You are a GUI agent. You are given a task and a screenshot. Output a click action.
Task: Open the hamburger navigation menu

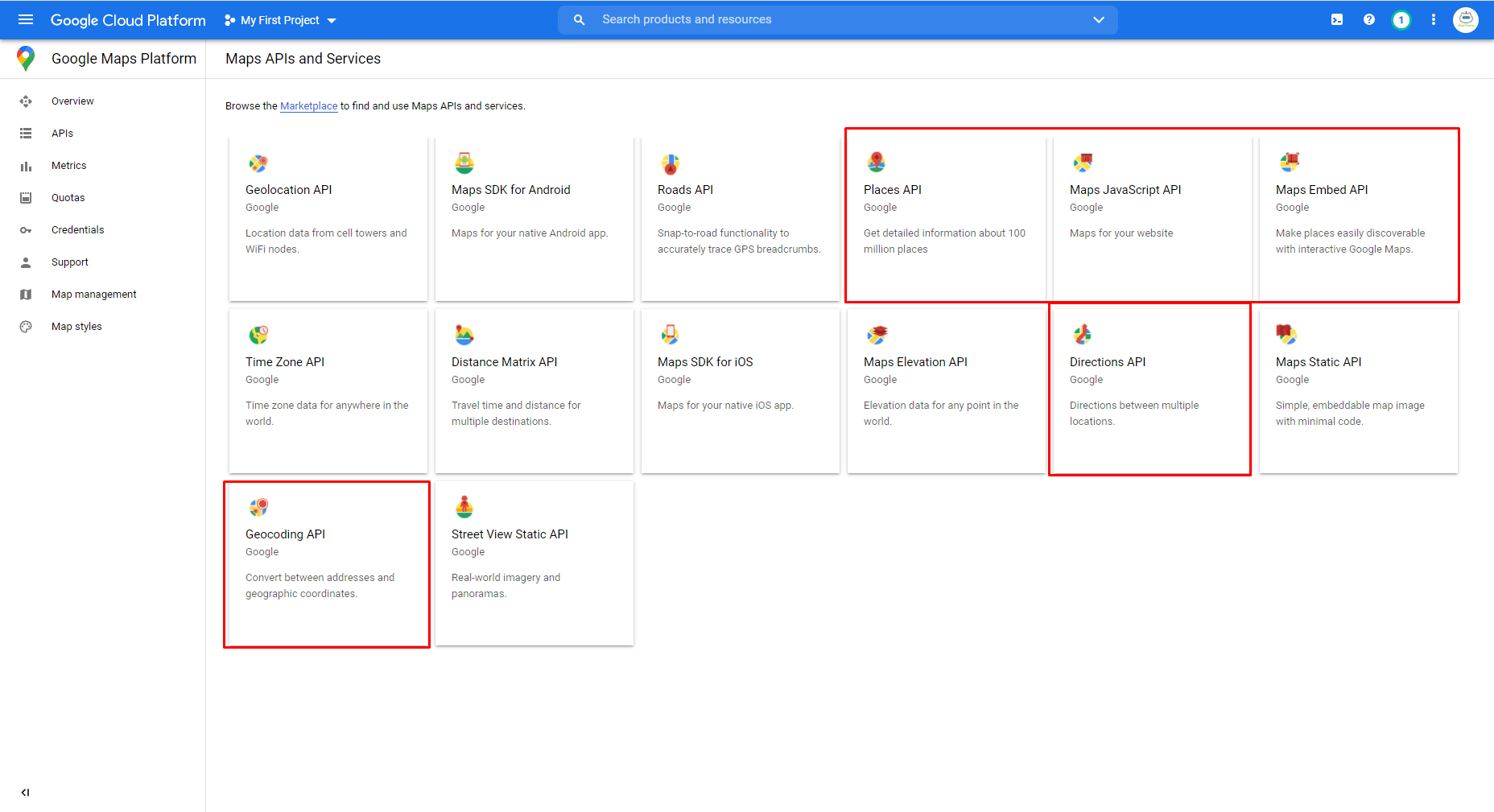(26, 19)
